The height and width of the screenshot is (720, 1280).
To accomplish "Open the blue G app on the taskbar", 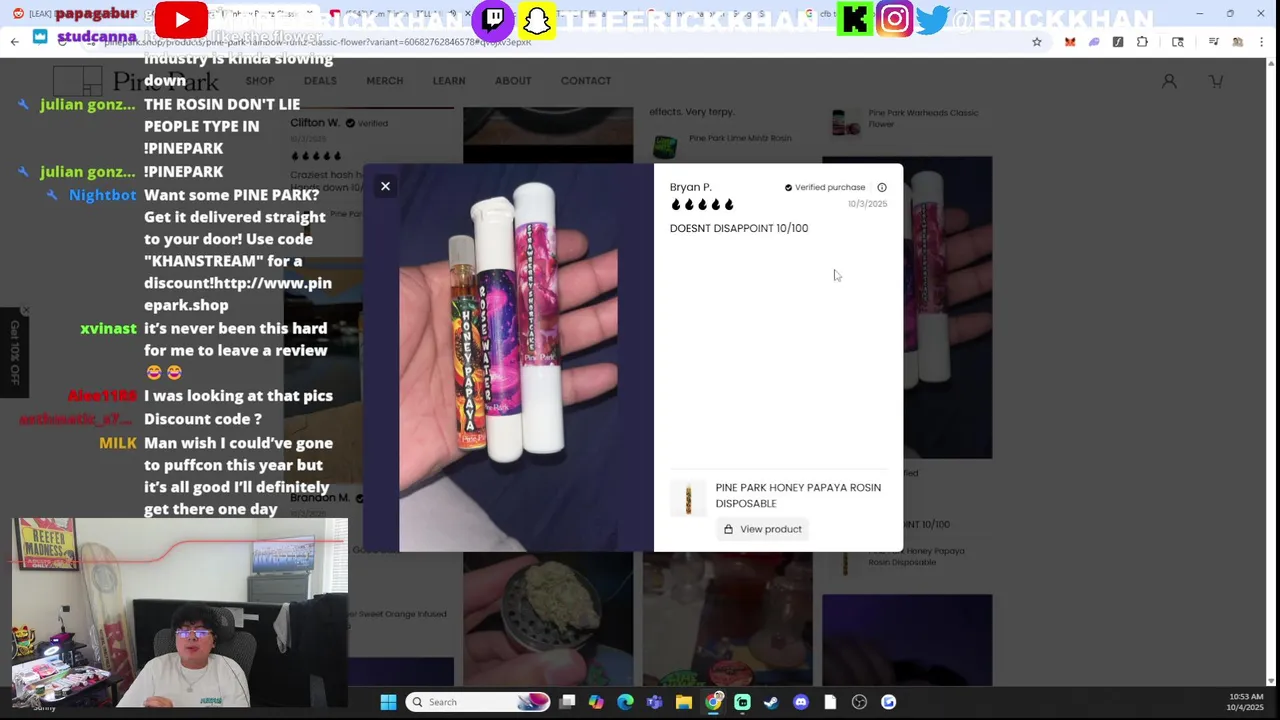I will pos(888,702).
